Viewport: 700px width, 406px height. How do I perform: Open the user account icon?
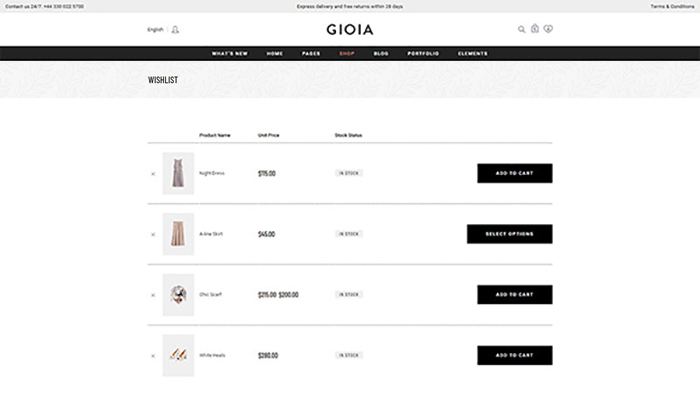176,30
